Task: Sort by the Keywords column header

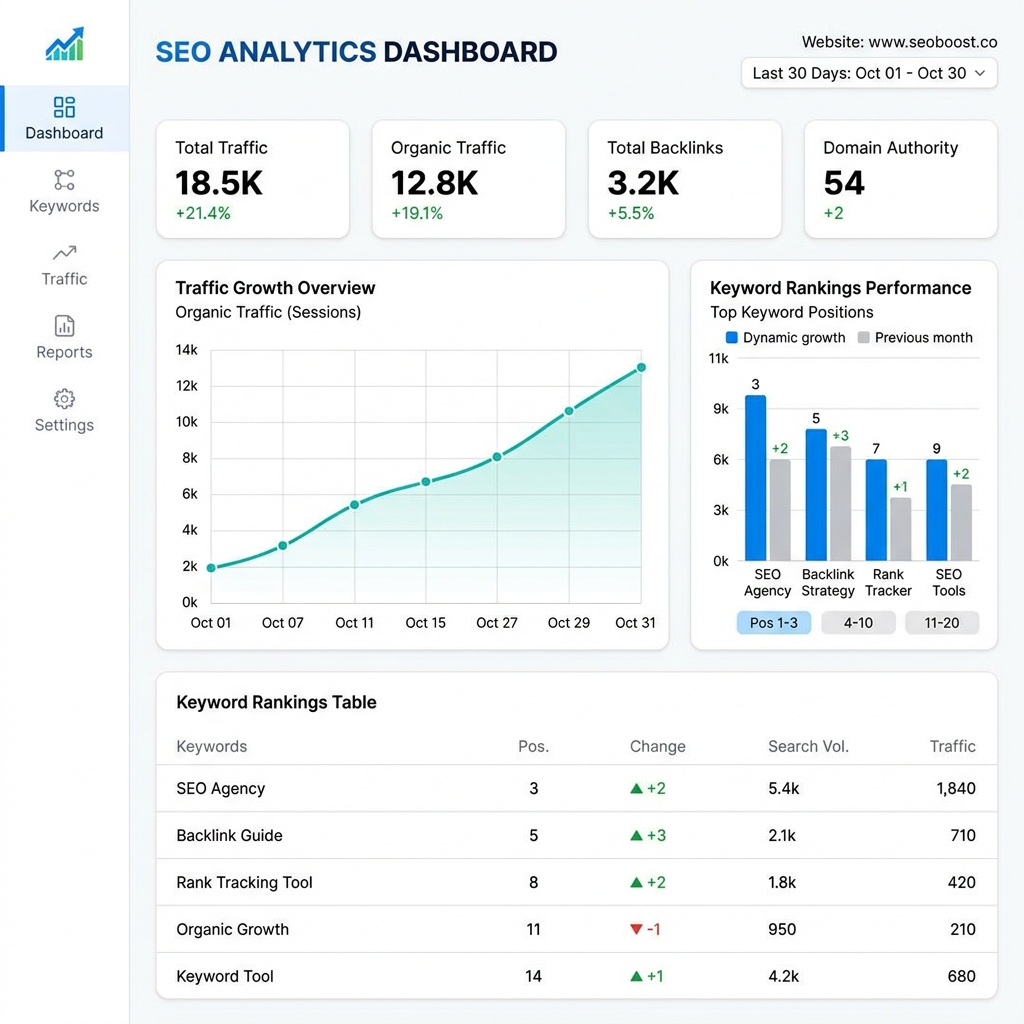Action: (x=212, y=746)
